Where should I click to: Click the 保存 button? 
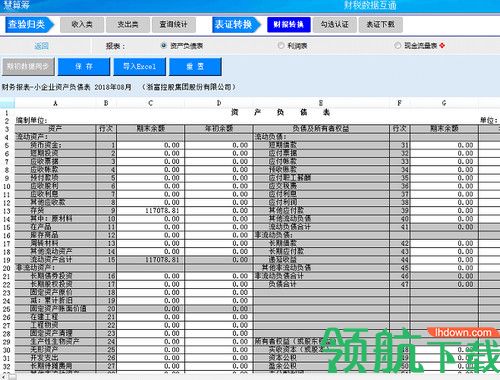pos(84,67)
